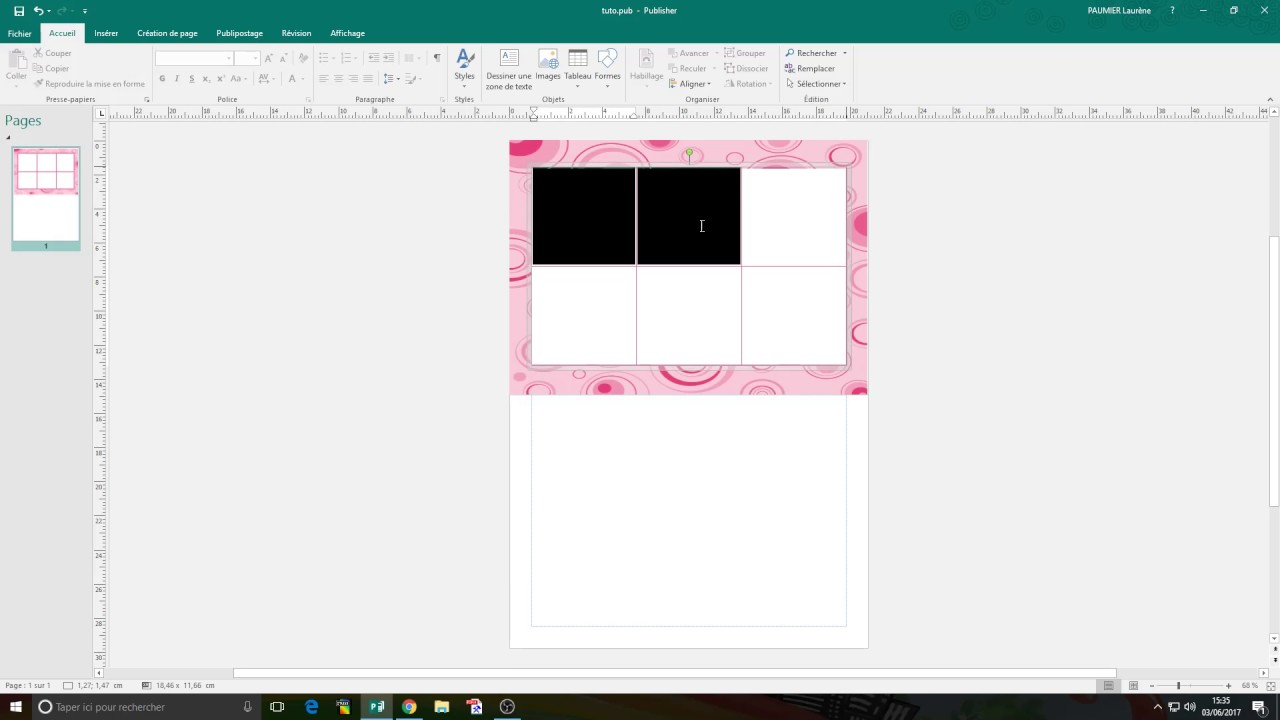
Task: Switch to the Révision tab
Action: coord(296,33)
